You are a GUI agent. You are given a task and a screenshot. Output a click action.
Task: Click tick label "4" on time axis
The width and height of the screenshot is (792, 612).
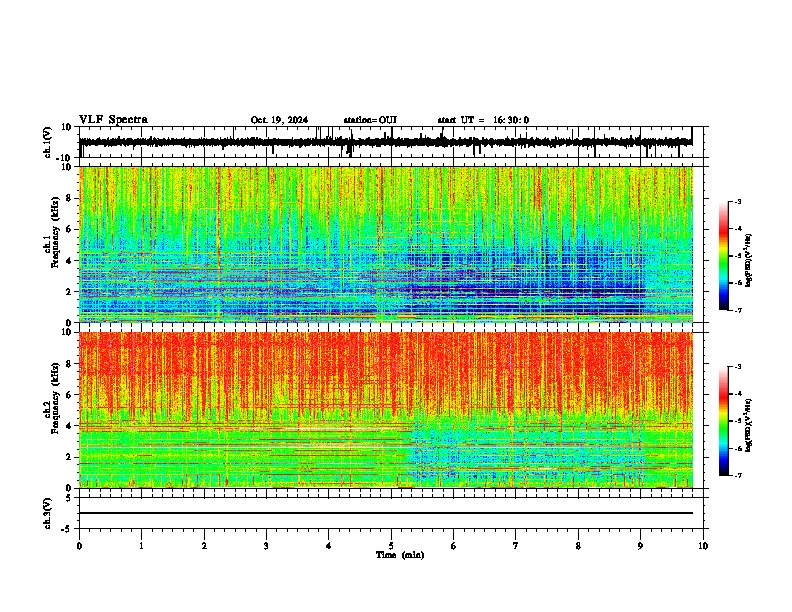coord(329,546)
